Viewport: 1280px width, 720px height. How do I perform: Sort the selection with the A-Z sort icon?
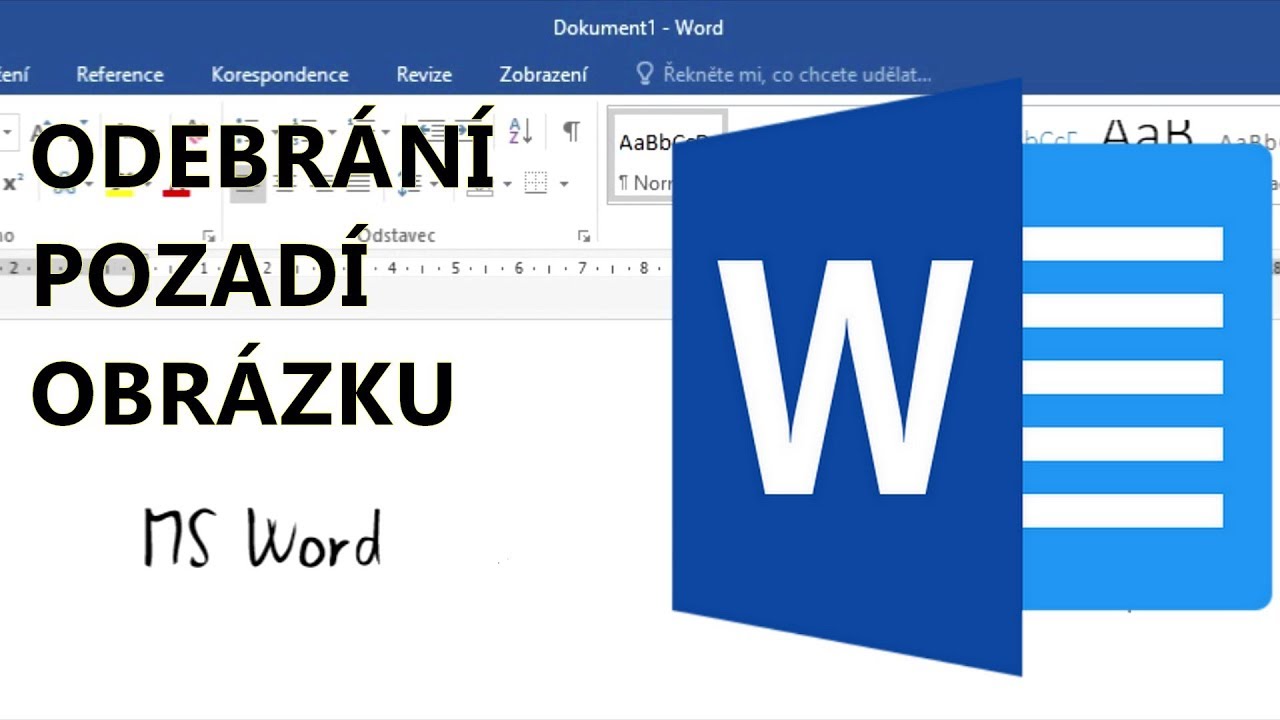pos(521,131)
